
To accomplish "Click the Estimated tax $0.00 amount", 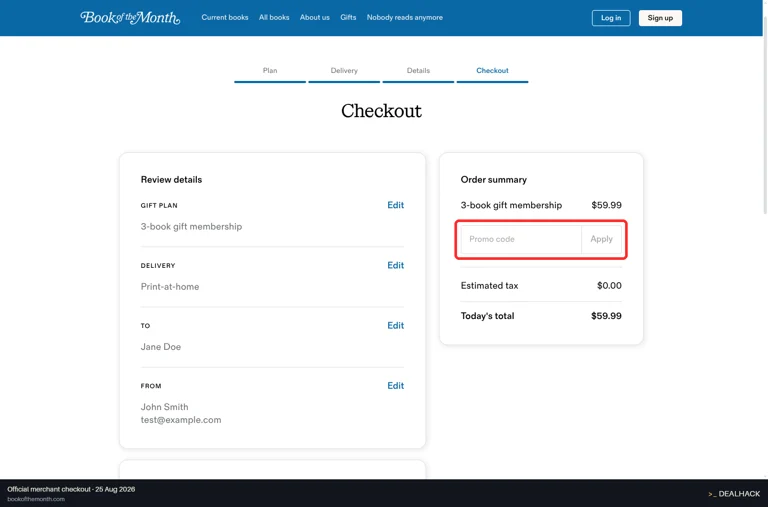I will 609,286.
